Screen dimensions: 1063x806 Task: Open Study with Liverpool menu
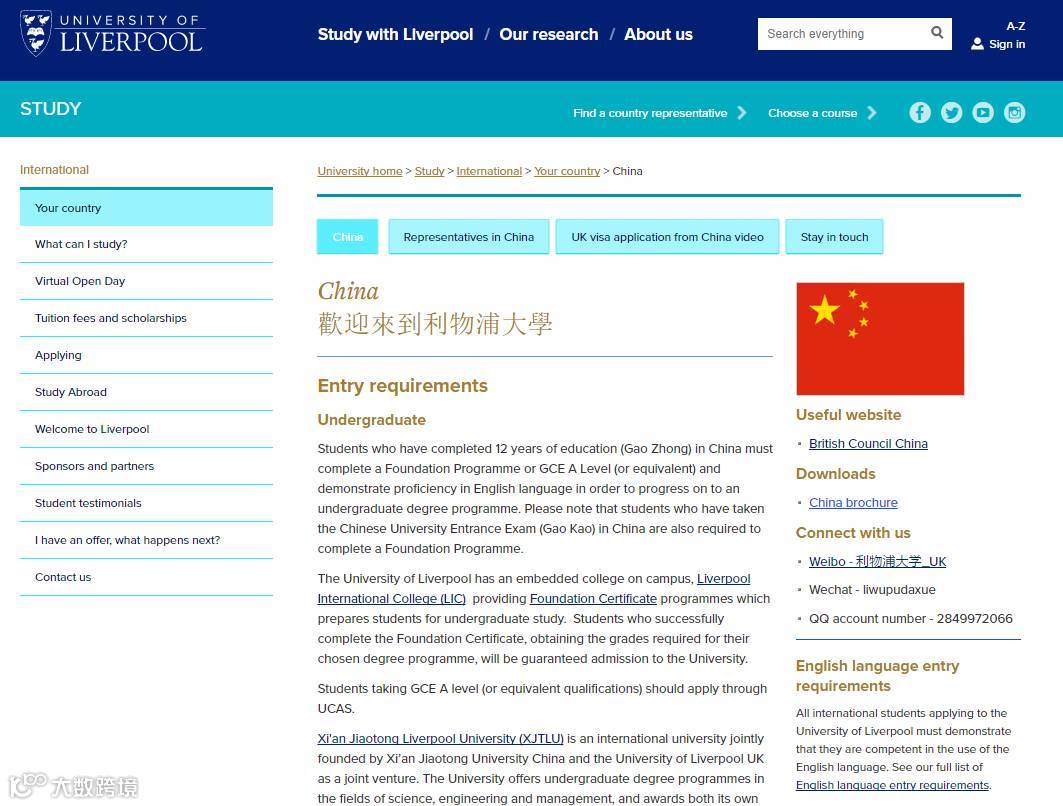click(x=395, y=35)
